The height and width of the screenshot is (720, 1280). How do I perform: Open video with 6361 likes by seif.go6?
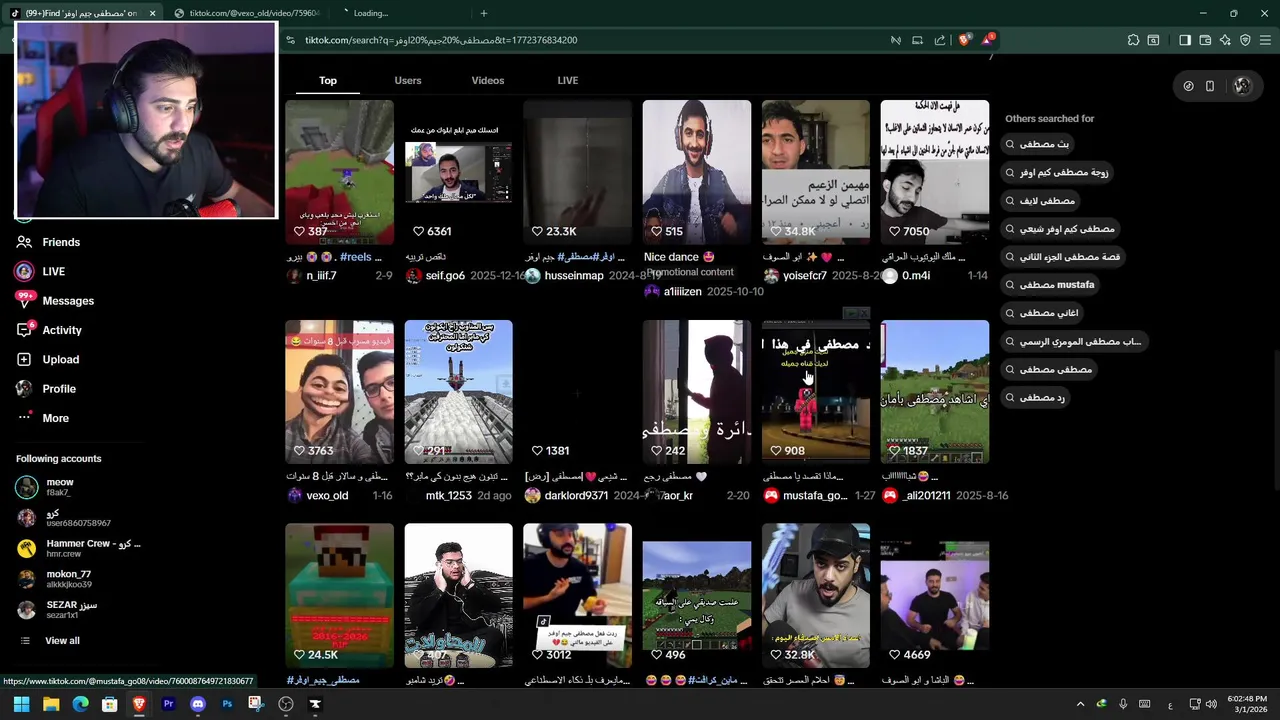(x=458, y=172)
